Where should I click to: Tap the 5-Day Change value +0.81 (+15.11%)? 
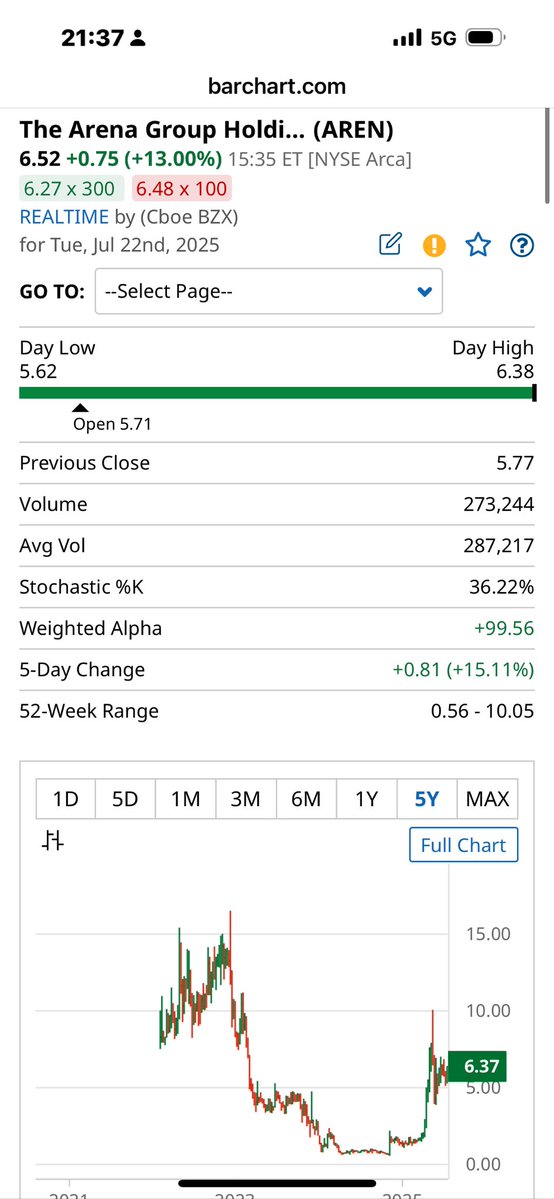pos(463,670)
